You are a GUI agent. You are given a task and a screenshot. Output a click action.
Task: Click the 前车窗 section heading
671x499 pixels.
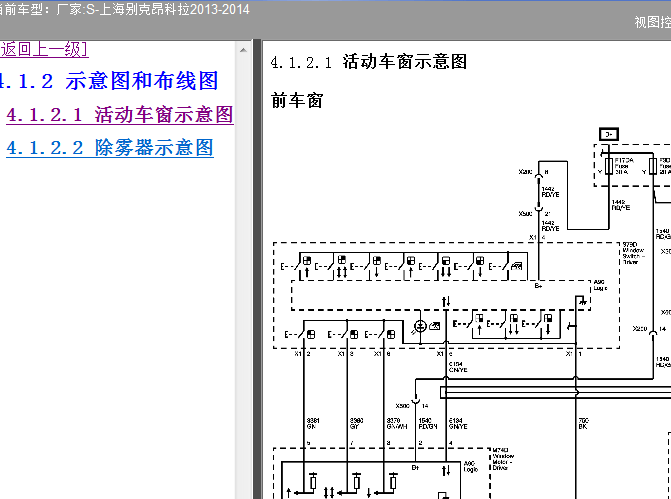pyautogui.click(x=297, y=101)
